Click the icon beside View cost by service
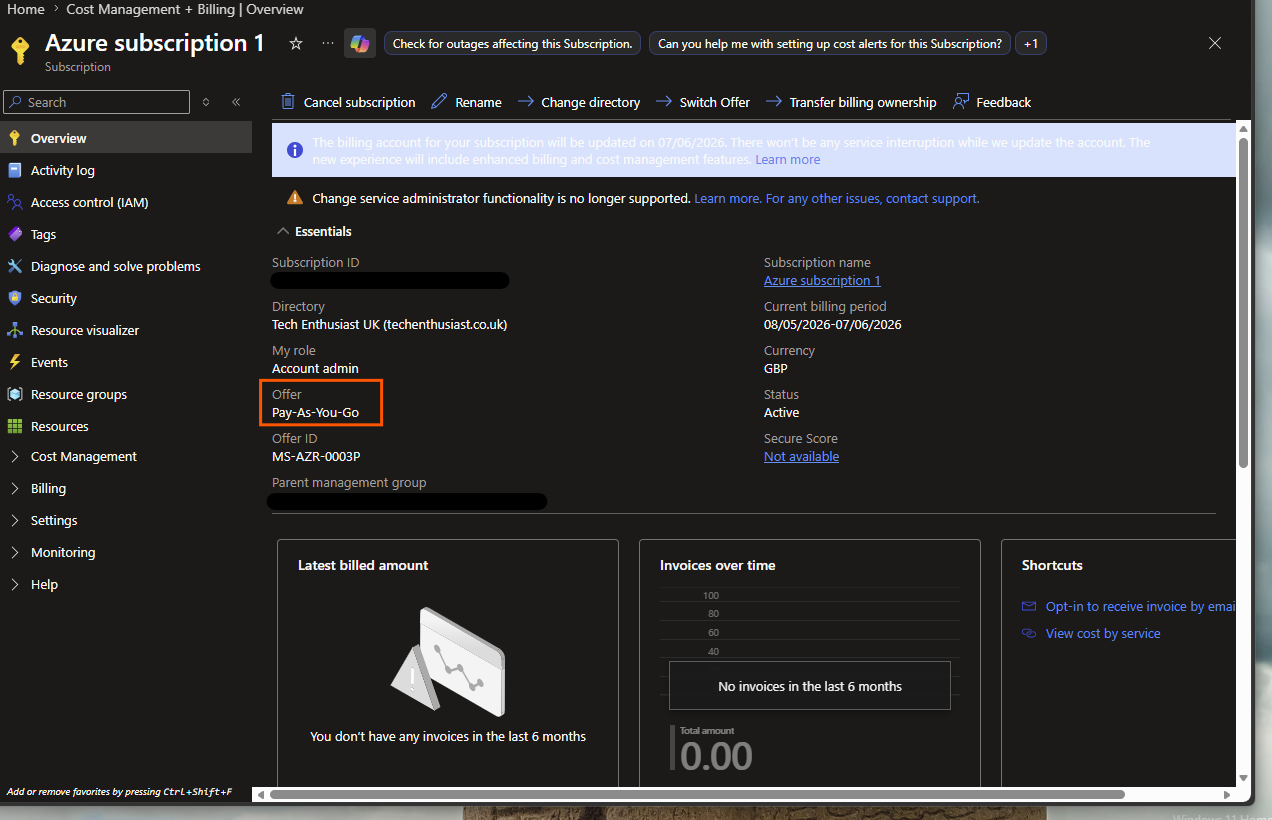Screen dimensions: 1272x820 pos(1029,633)
